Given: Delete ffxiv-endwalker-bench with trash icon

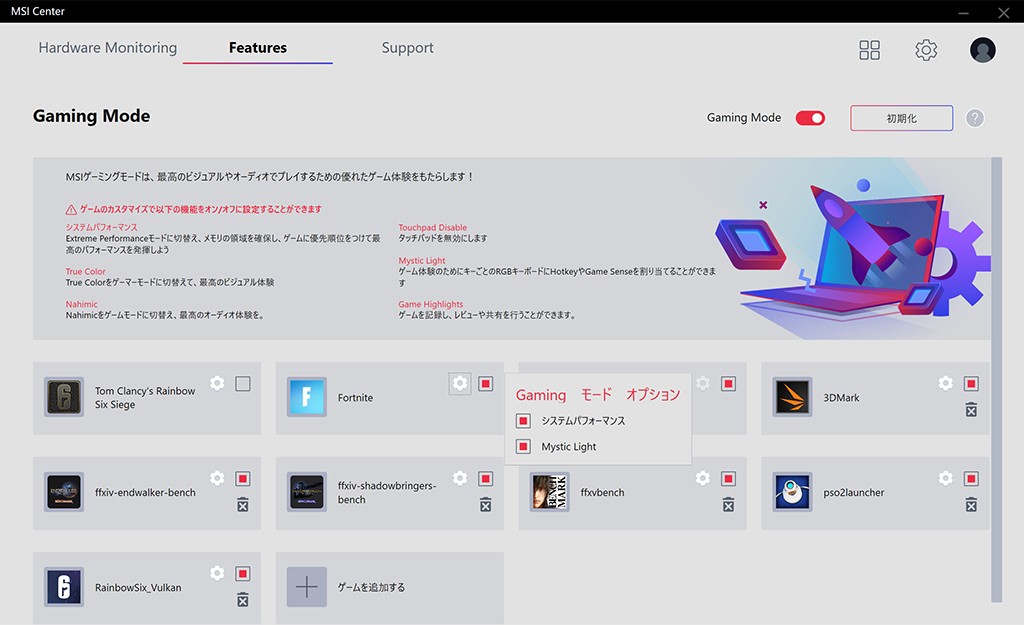Looking at the screenshot, I should click(242, 505).
